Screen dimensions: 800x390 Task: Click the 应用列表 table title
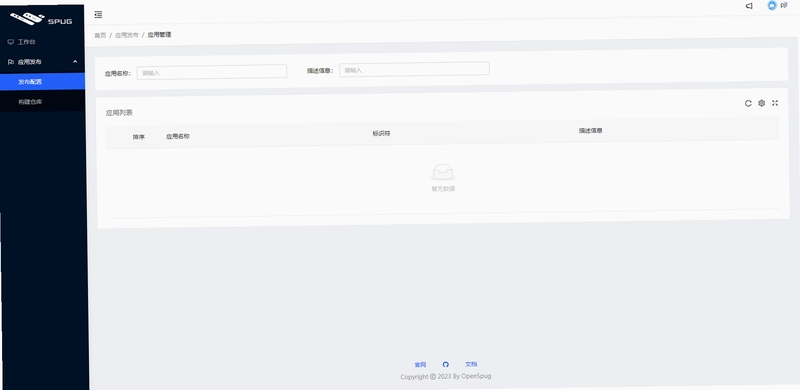coord(119,113)
